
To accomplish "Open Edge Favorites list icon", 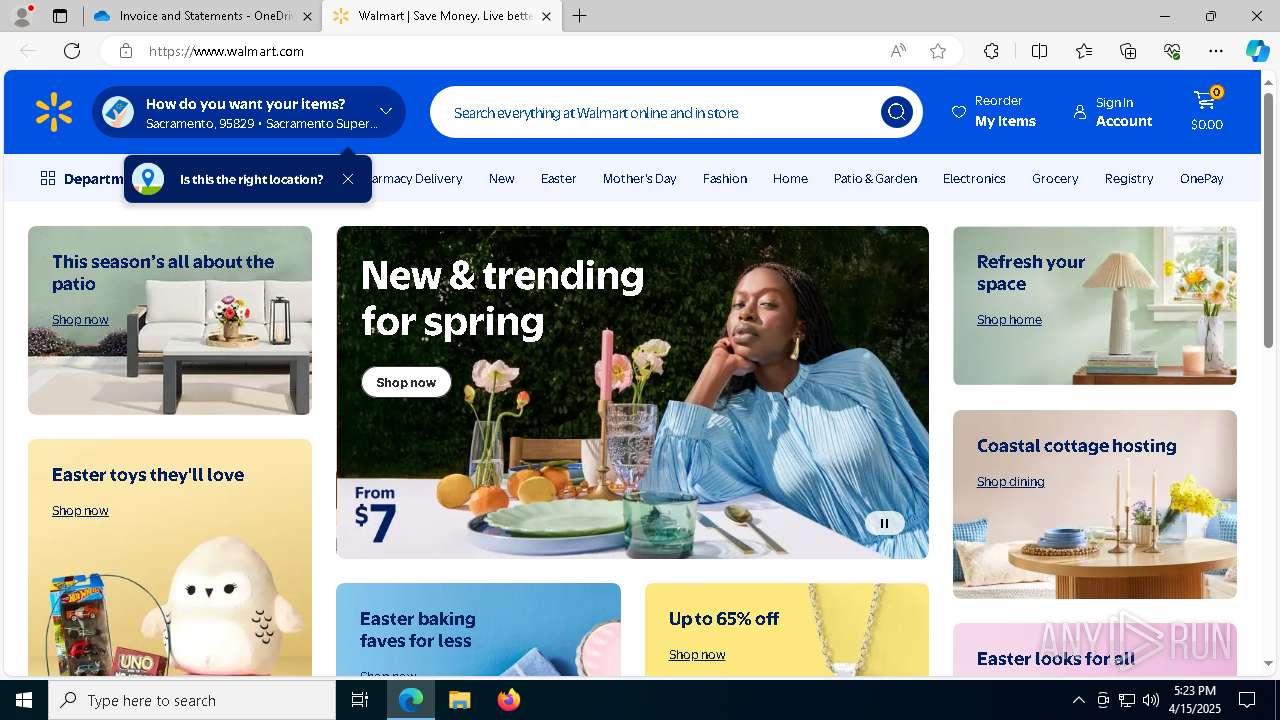I will click(1084, 51).
